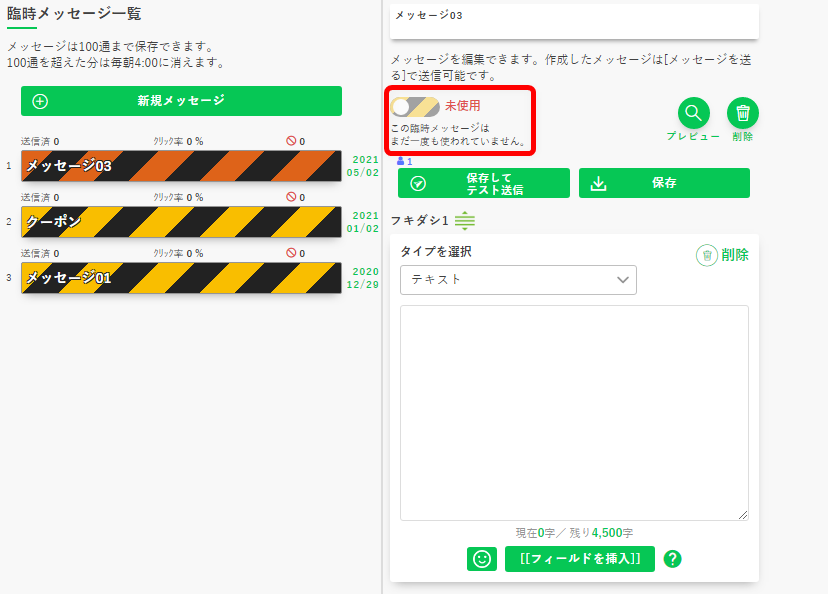828x594 pixels.
Task: Open the タイプを選択 dropdown
Action: tap(518, 280)
